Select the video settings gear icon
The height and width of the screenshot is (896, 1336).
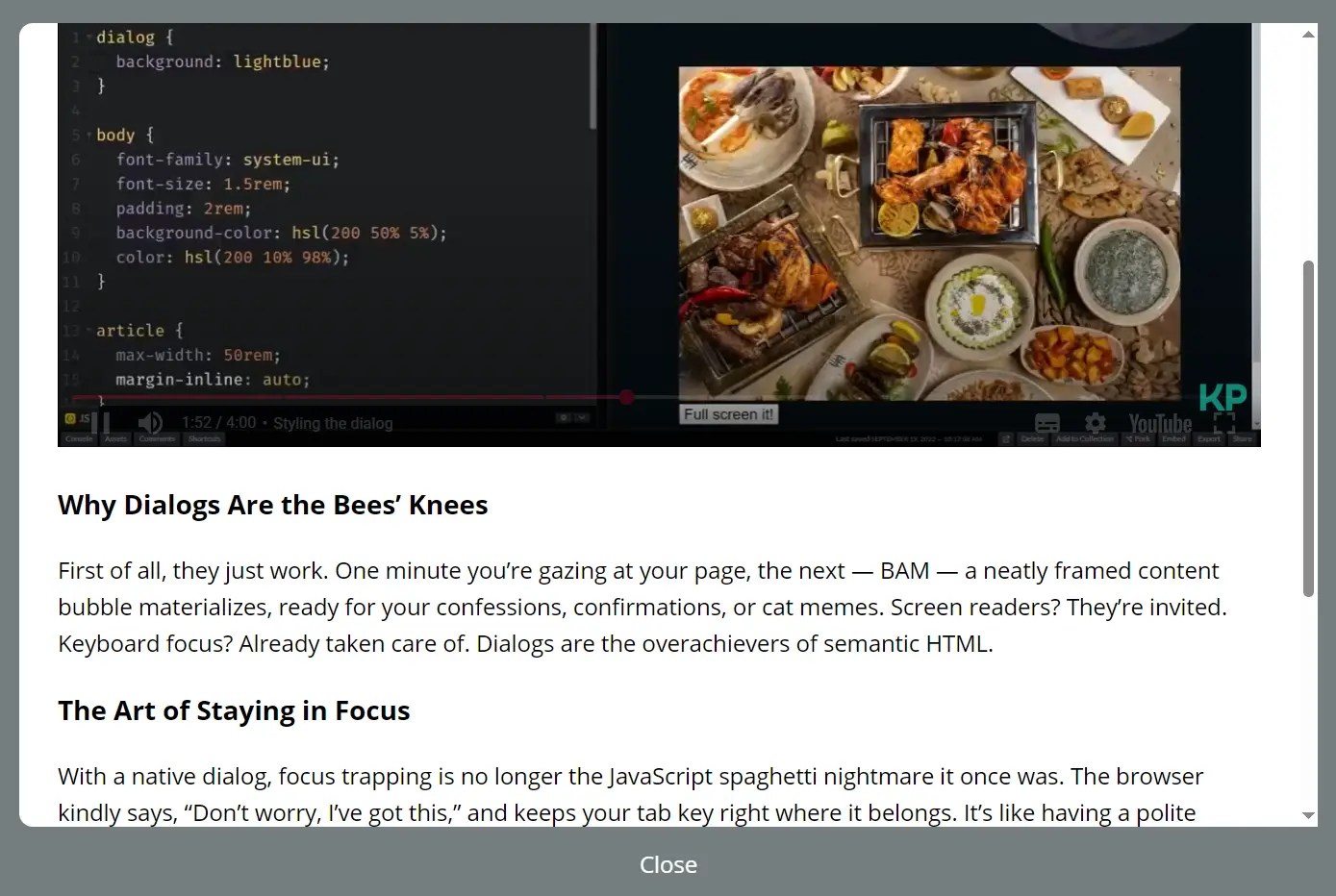(x=1096, y=422)
